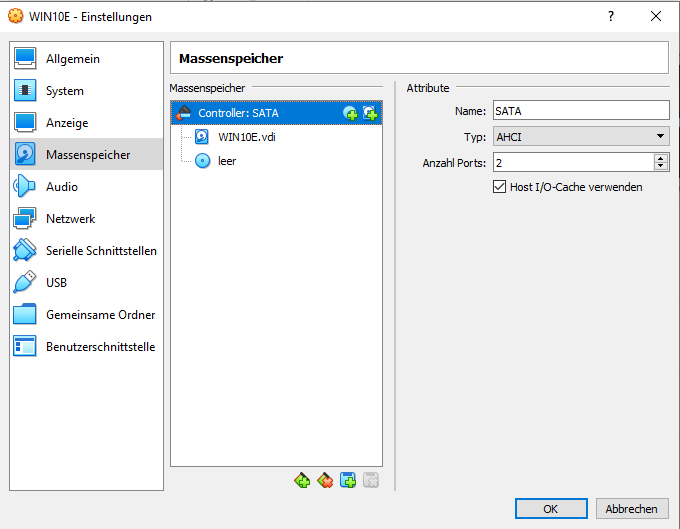
Task: Open the USB settings category
Action: (86, 282)
